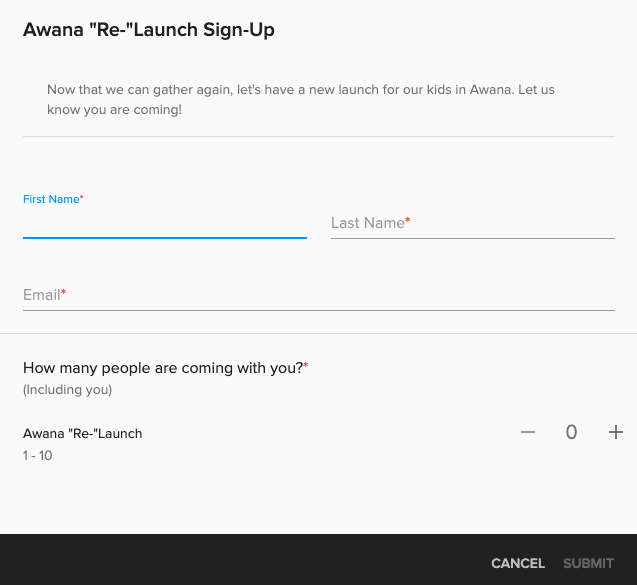The width and height of the screenshot is (637, 585).
Task: Click into the Last Name field
Action: coord(472,224)
